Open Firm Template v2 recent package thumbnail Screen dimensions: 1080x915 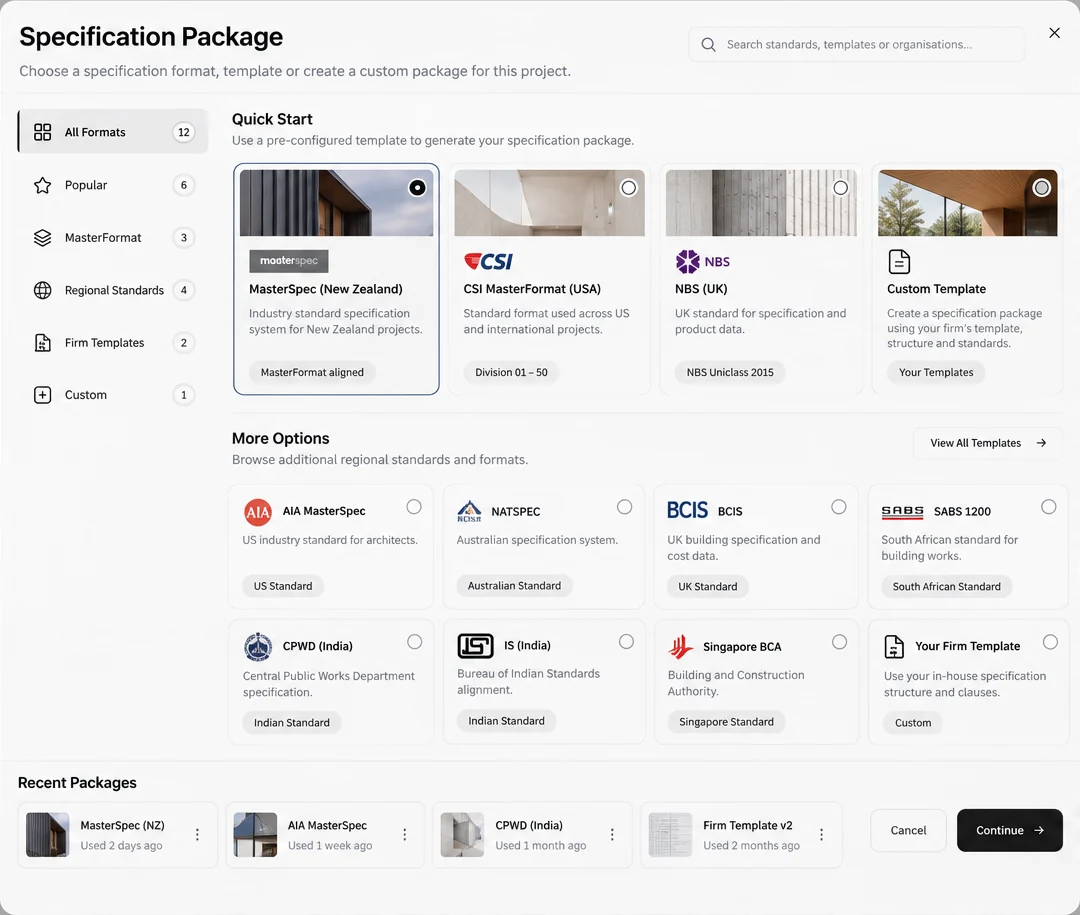click(x=670, y=834)
